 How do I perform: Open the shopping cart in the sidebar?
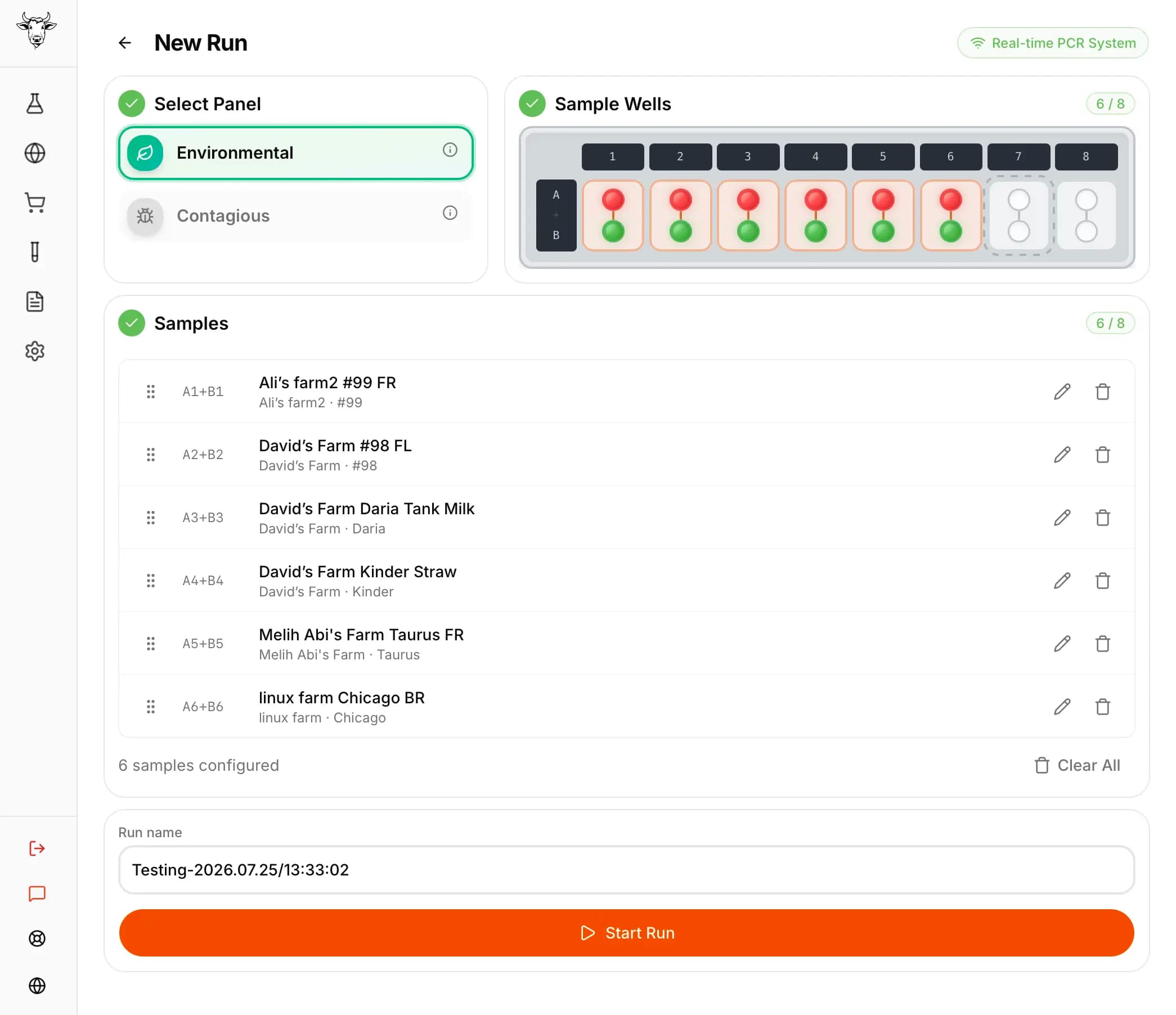[x=35, y=203]
